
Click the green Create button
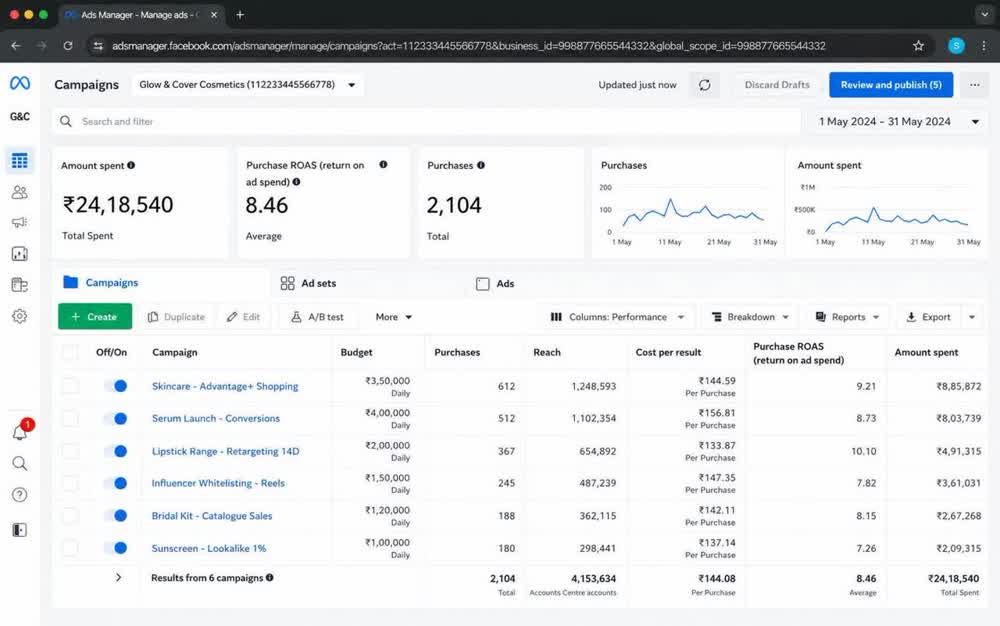tap(95, 316)
